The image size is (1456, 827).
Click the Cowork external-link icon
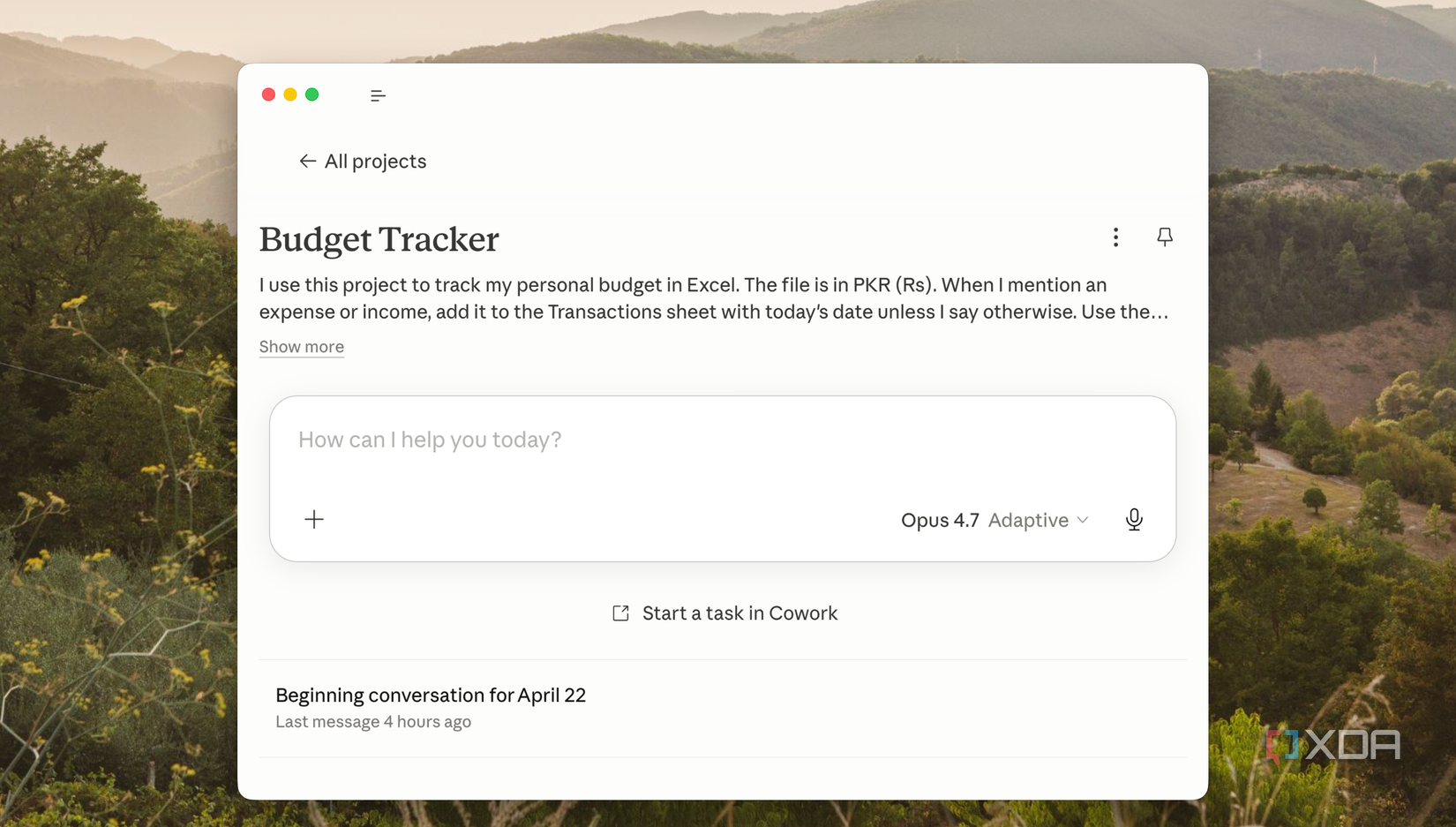[620, 613]
